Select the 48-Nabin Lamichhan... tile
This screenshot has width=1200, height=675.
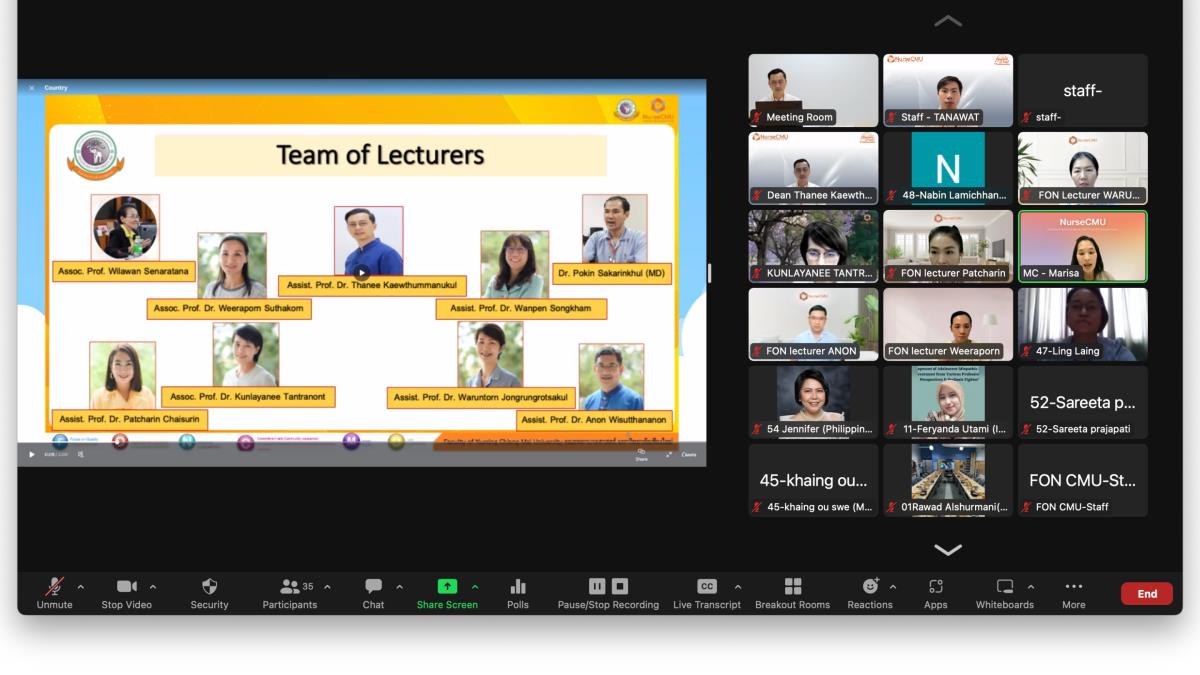[948, 168]
